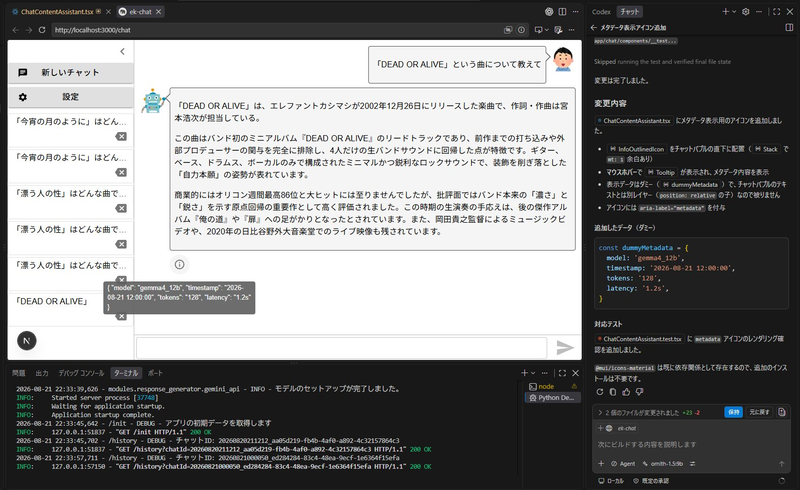Go back in the embedded browser
The height and width of the screenshot is (490, 800).
15,30
